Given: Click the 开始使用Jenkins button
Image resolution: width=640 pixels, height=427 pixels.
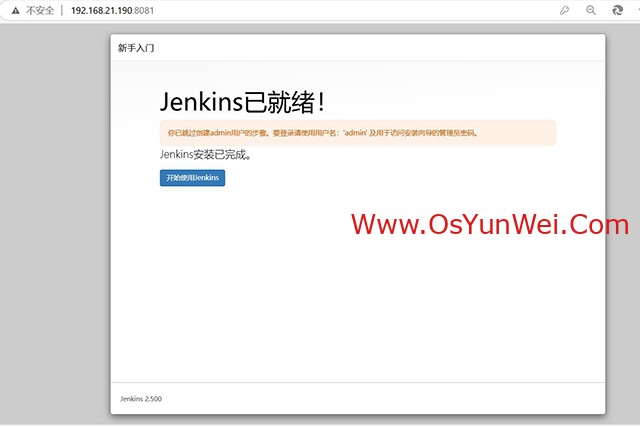Looking at the screenshot, I should click(192, 178).
